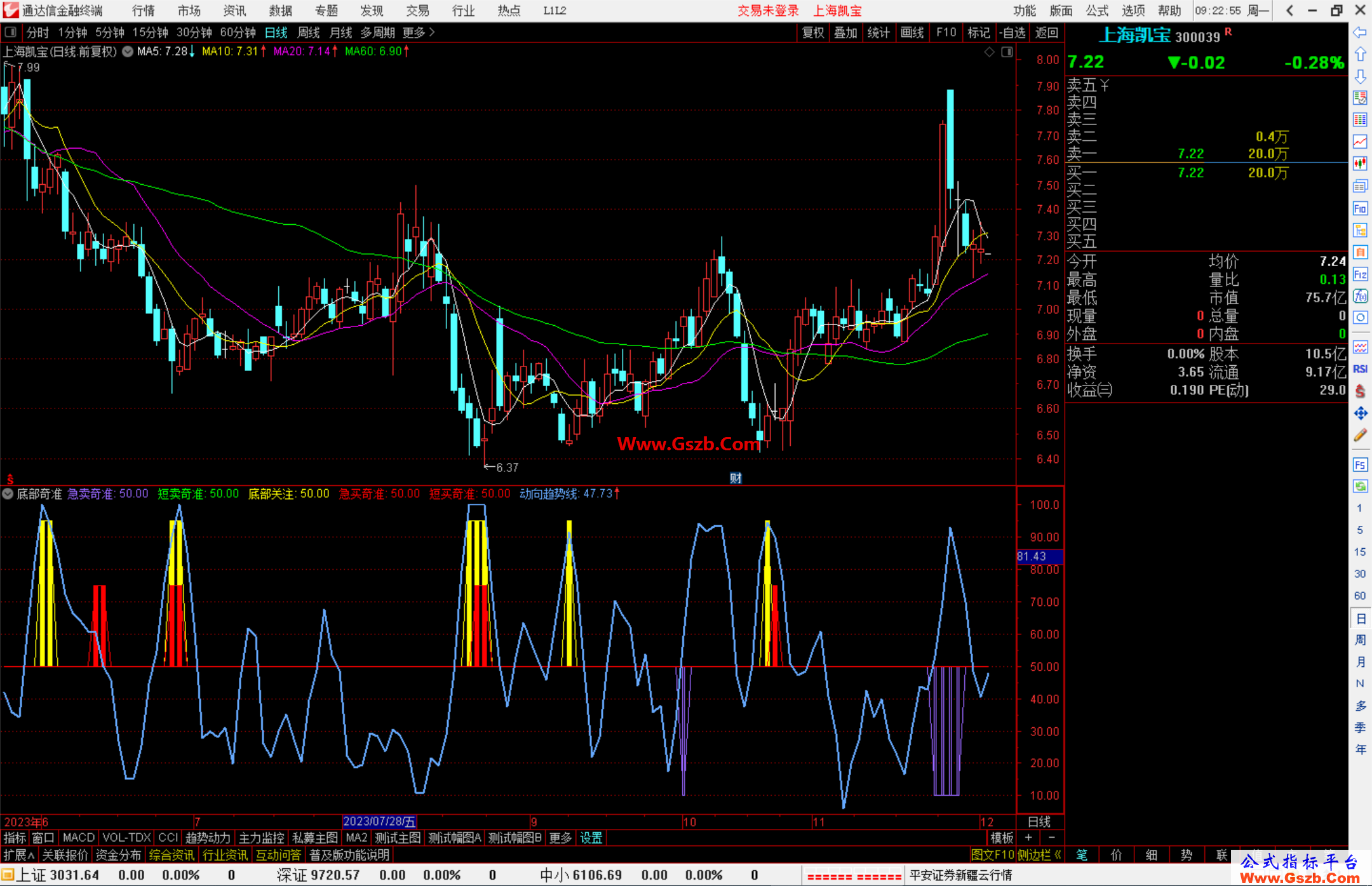This screenshot has width=1372, height=886.
Task: Select the 月 monthly period in sidebar
Action: coord(1360,662)
